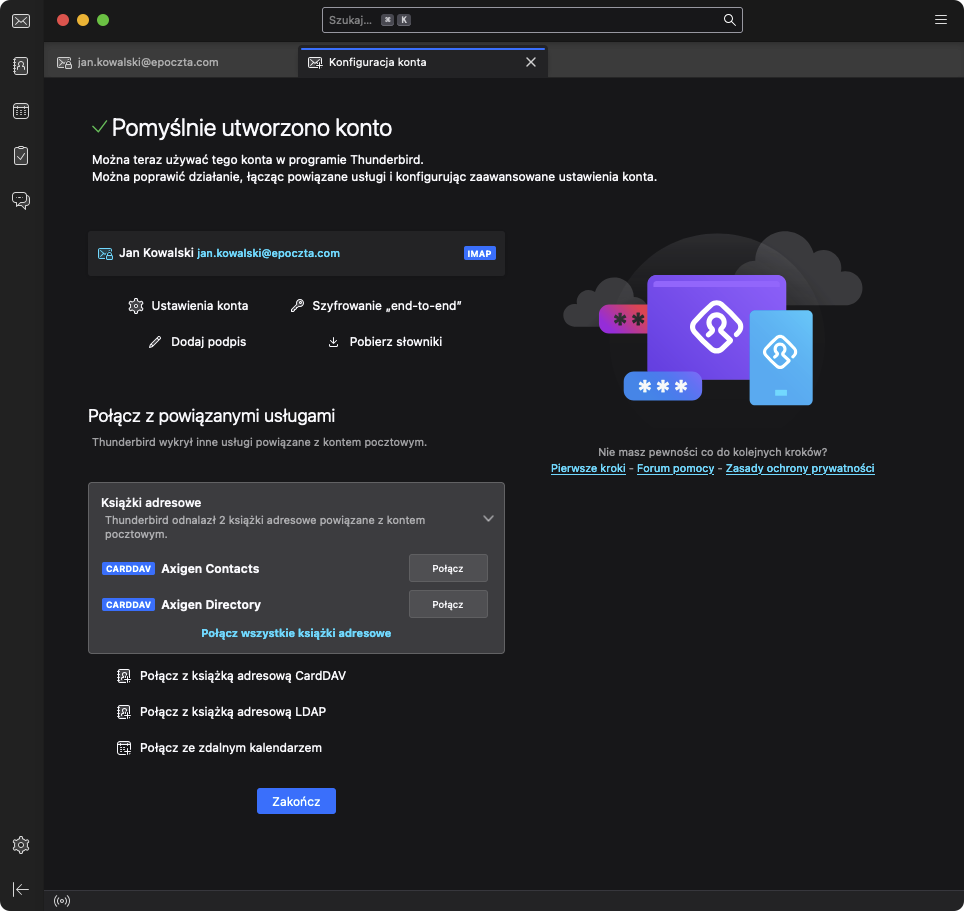
Task: Open the Address Book sidebar icon
Action: [20, 66]
